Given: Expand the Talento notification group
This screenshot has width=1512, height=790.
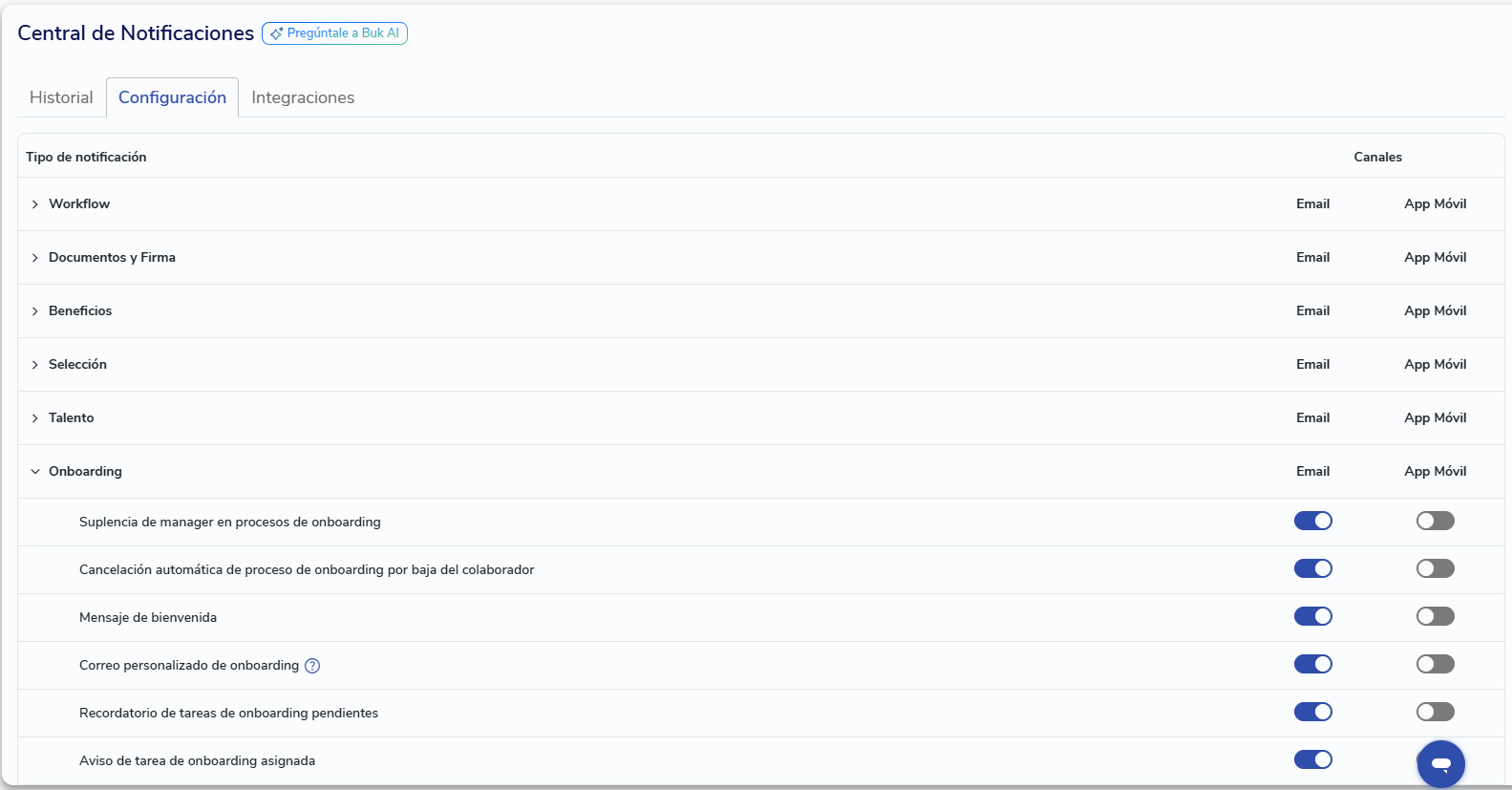Looking at the screenshot, I should tap(35, 418).
